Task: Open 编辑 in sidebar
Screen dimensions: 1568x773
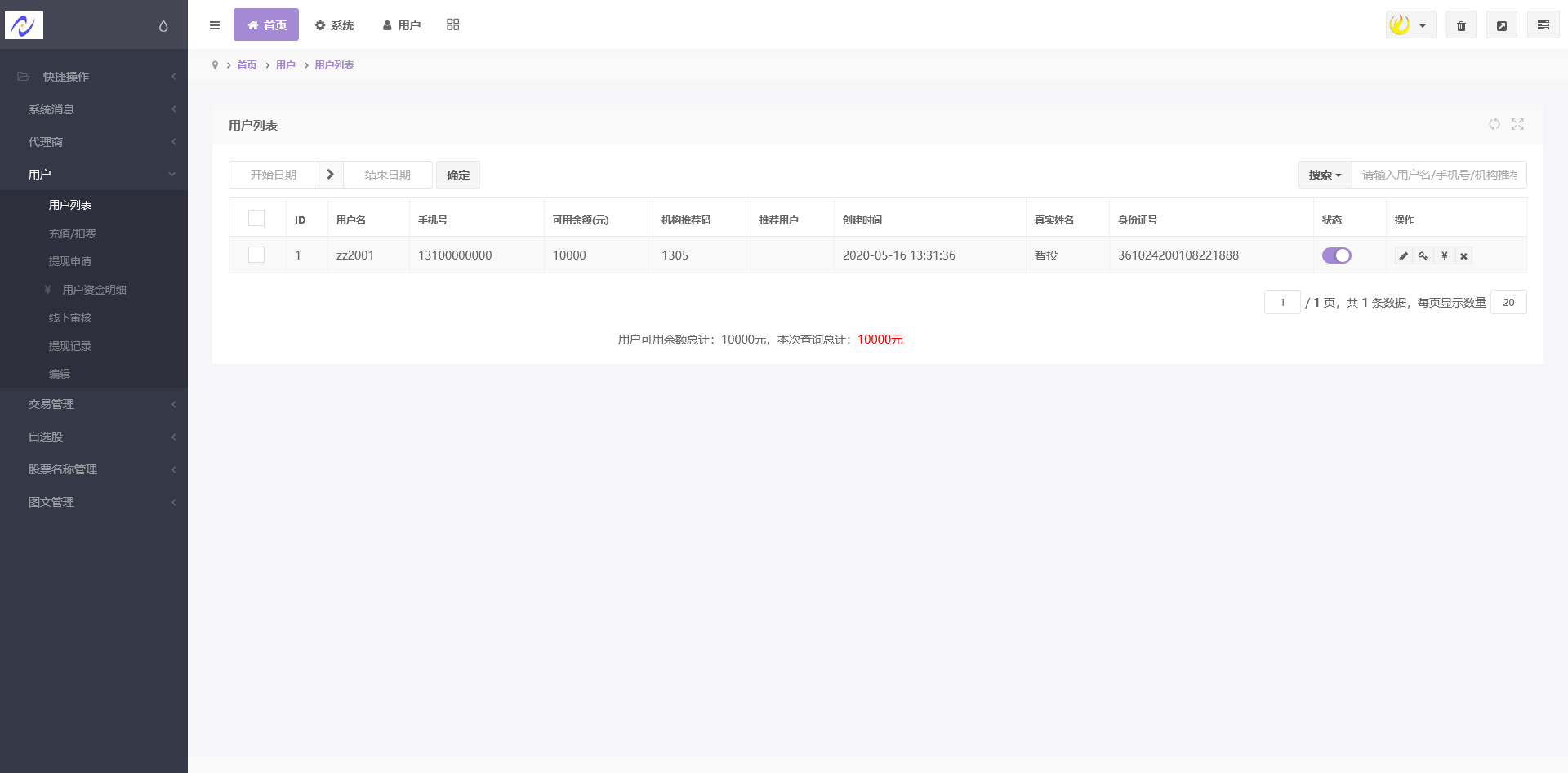Action: pos(60,374)
